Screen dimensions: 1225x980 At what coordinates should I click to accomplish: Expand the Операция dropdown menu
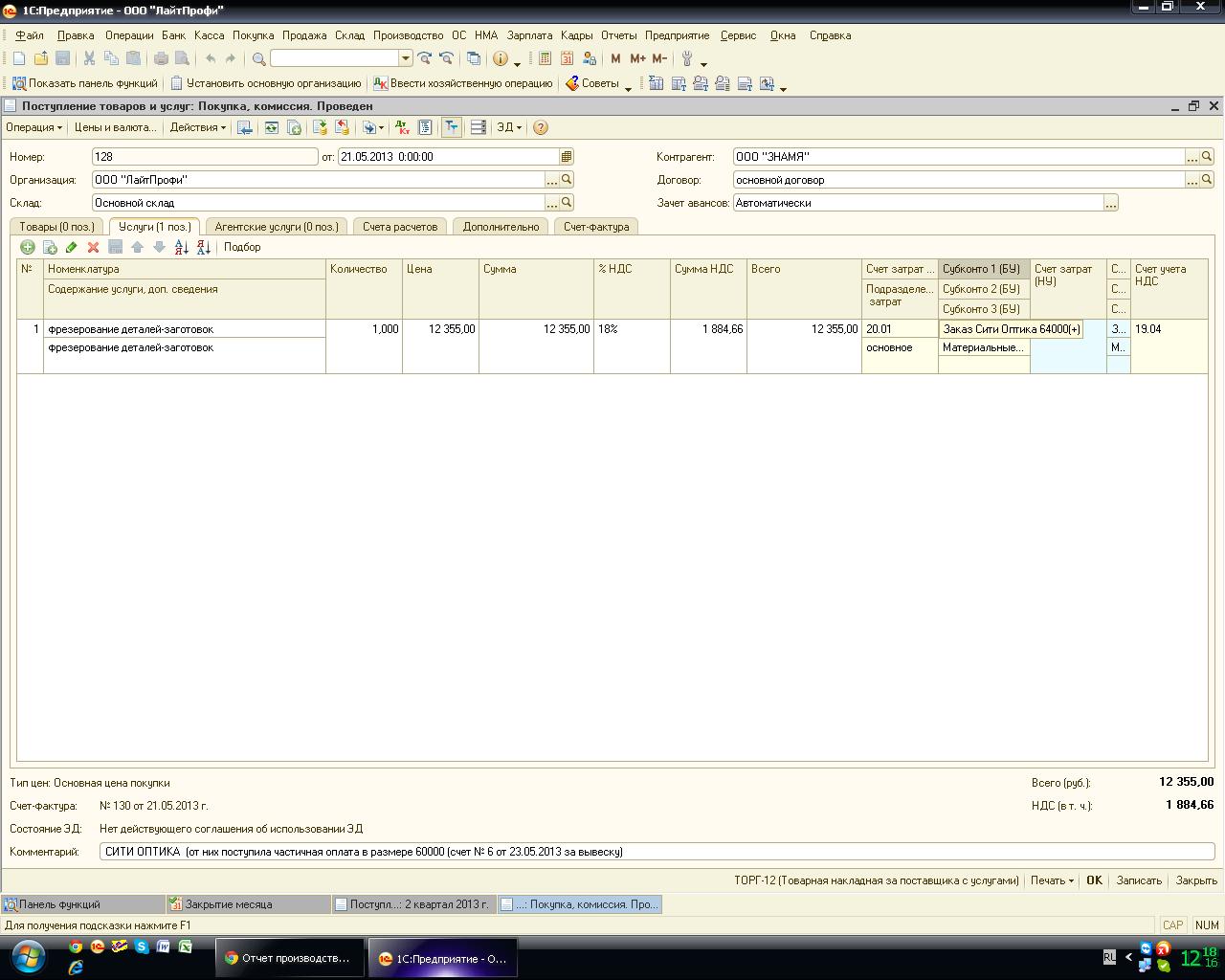[x=33, y=127]
